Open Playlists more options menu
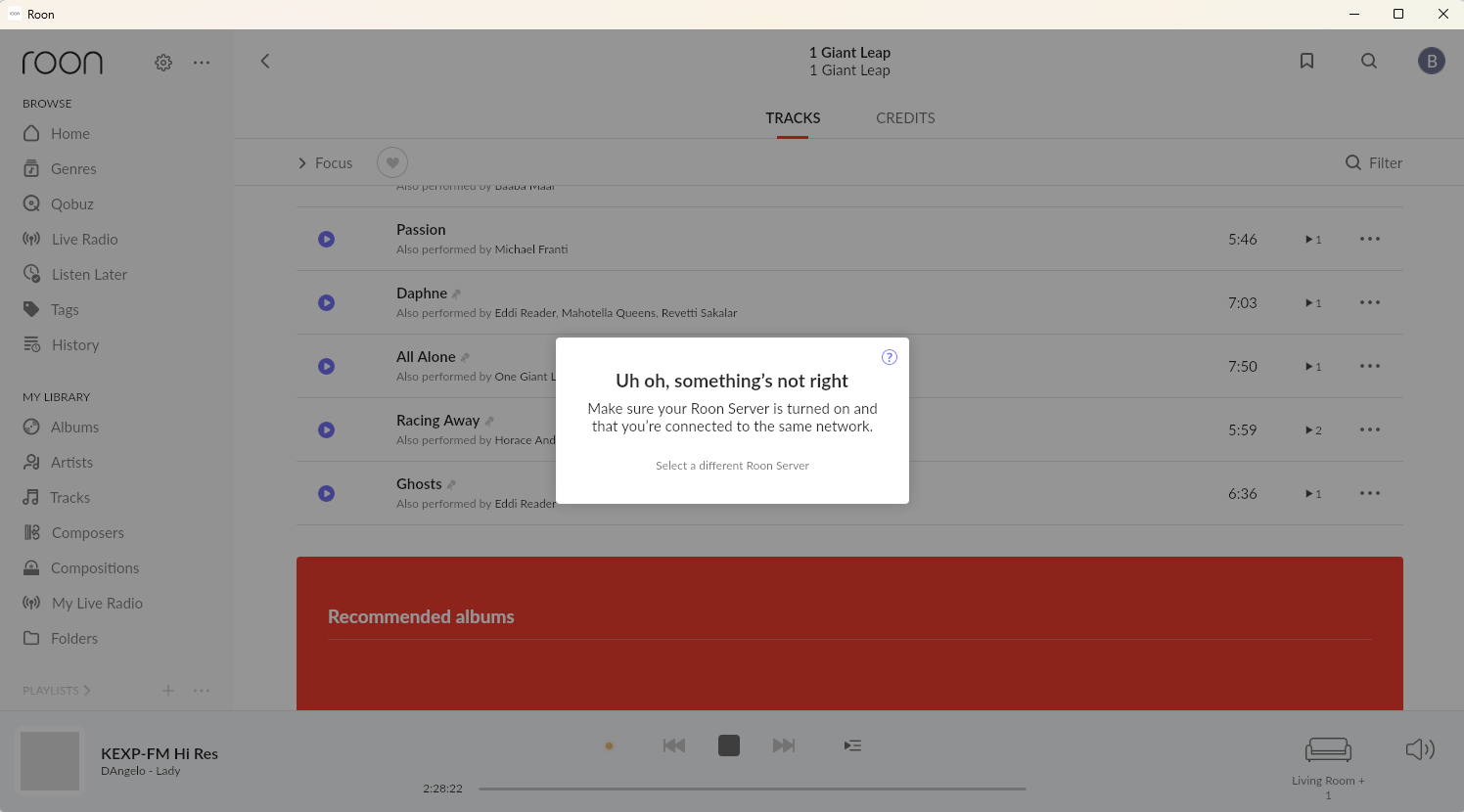This screenshot has height=812, width=1464. [202, 691]
